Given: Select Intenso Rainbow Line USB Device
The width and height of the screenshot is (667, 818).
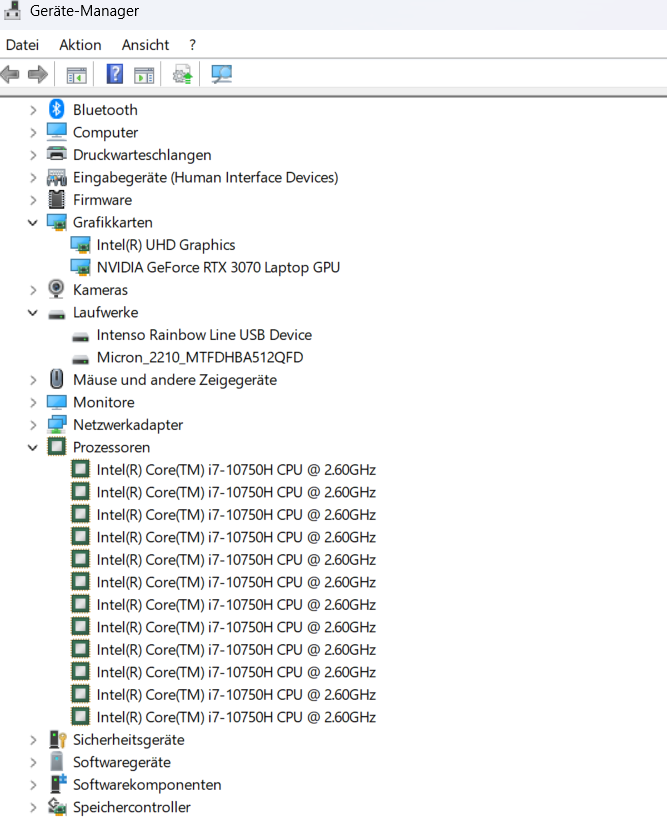Looking at the screenshot, I should [x=204, y=334].
